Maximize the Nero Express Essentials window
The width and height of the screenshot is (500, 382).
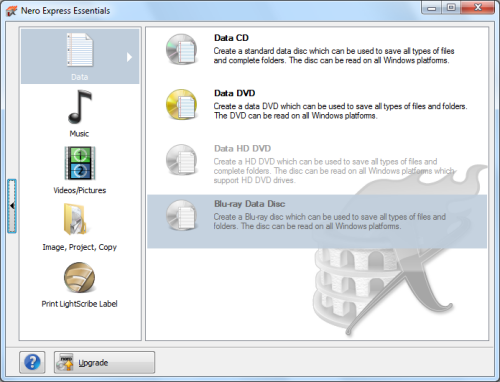pyautogui.click(x=451, y=8)
